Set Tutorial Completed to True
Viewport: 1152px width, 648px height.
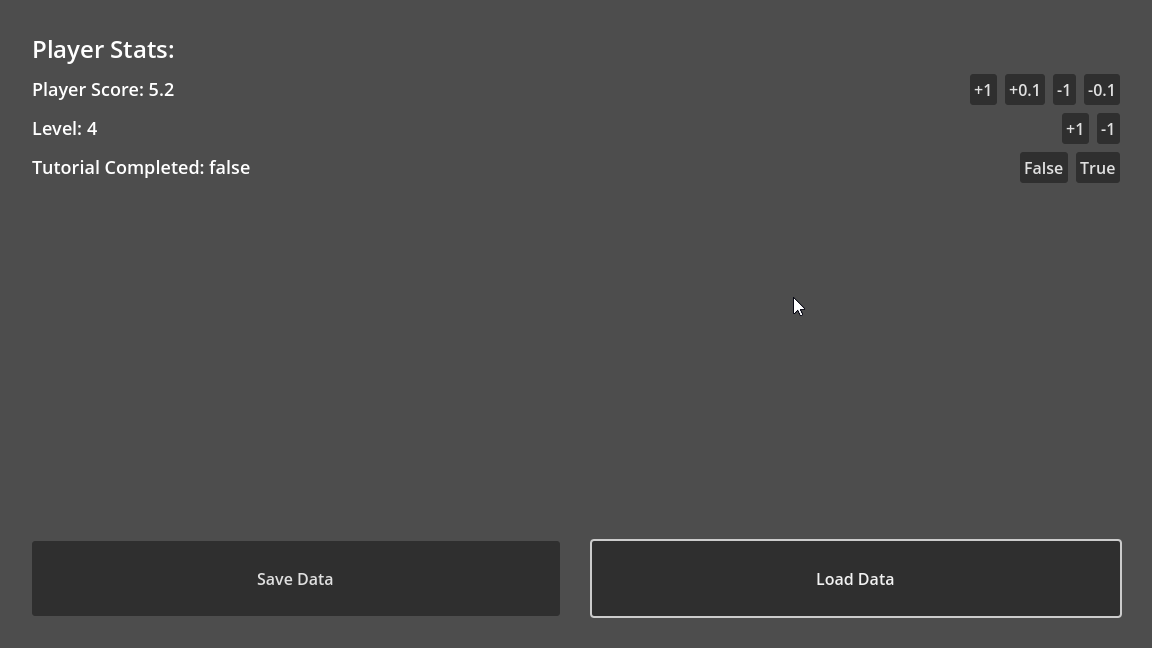[1097, 168]
